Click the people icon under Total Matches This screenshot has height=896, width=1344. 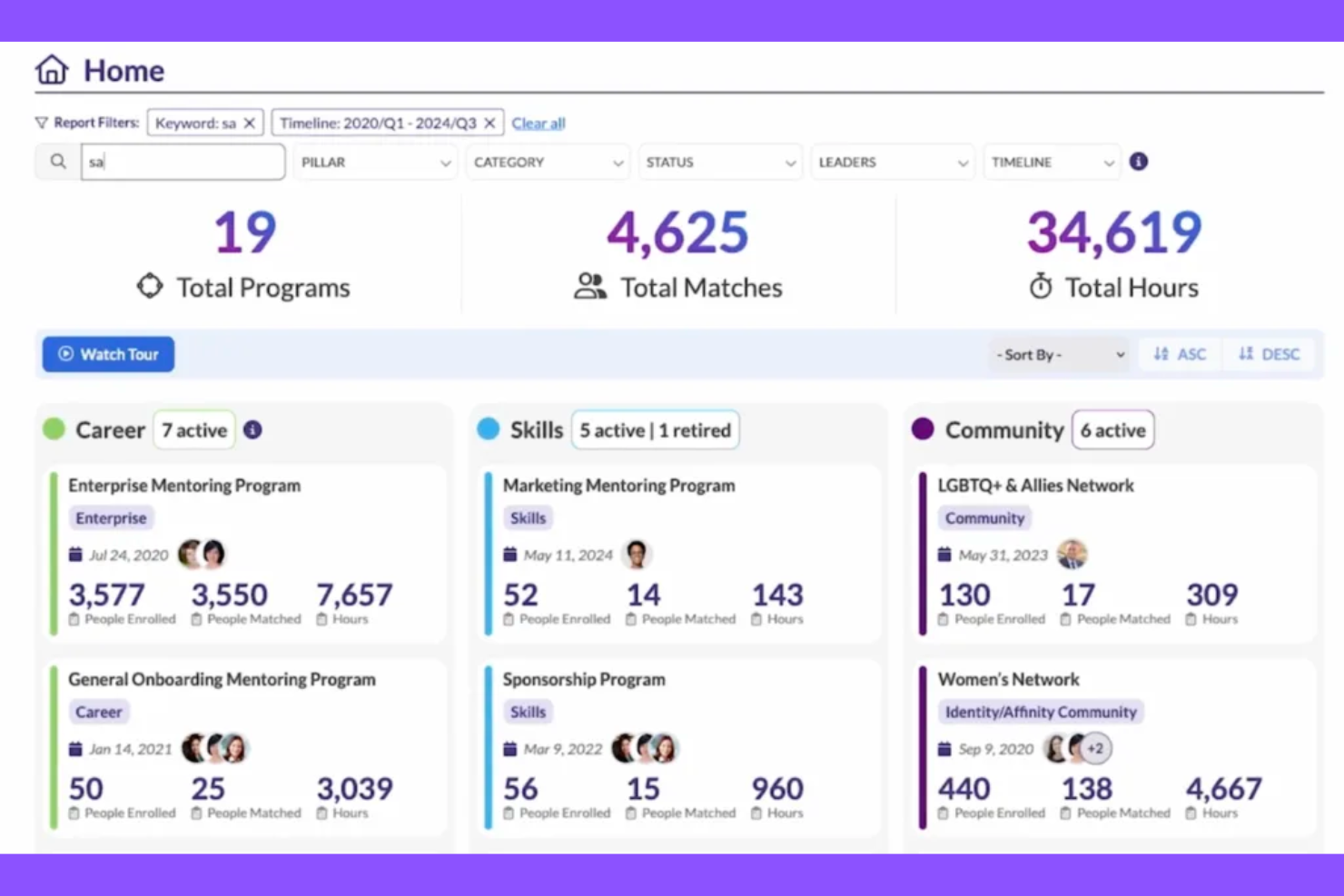pos(589,286)
